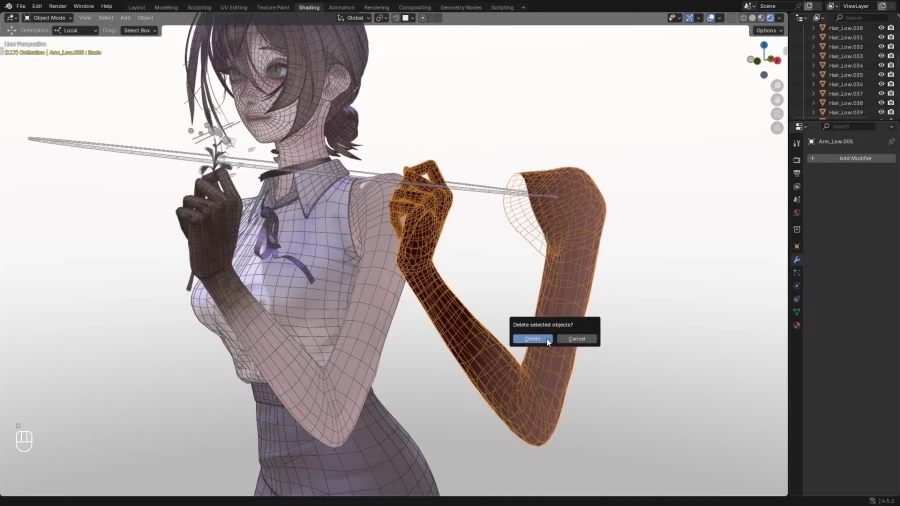Viewport: 900px width, 506px height.
Task: Switch to the Modeling workspace tab
Action: click(166, 7)
